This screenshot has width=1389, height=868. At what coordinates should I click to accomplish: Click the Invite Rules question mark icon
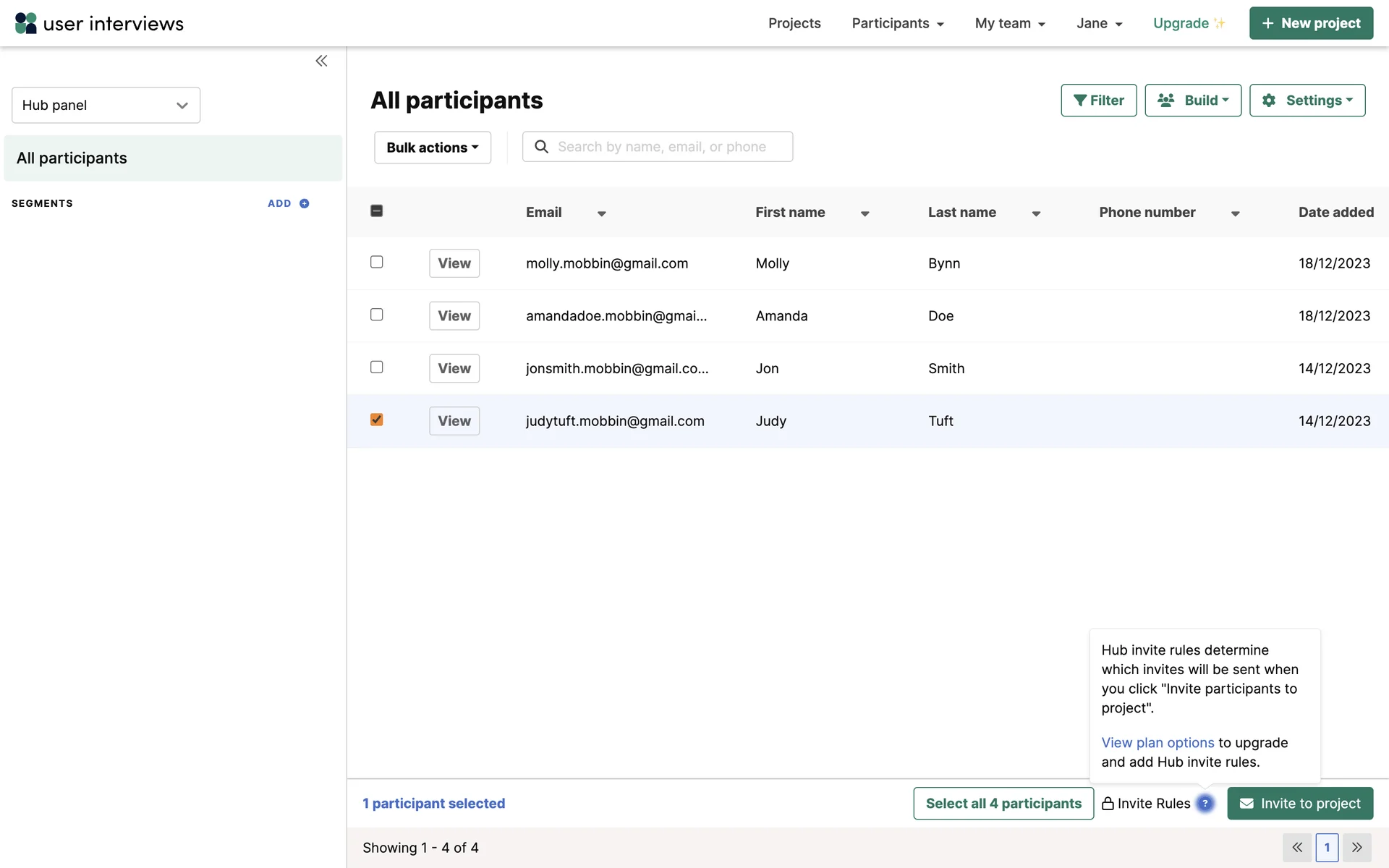tap(1205, 803)
